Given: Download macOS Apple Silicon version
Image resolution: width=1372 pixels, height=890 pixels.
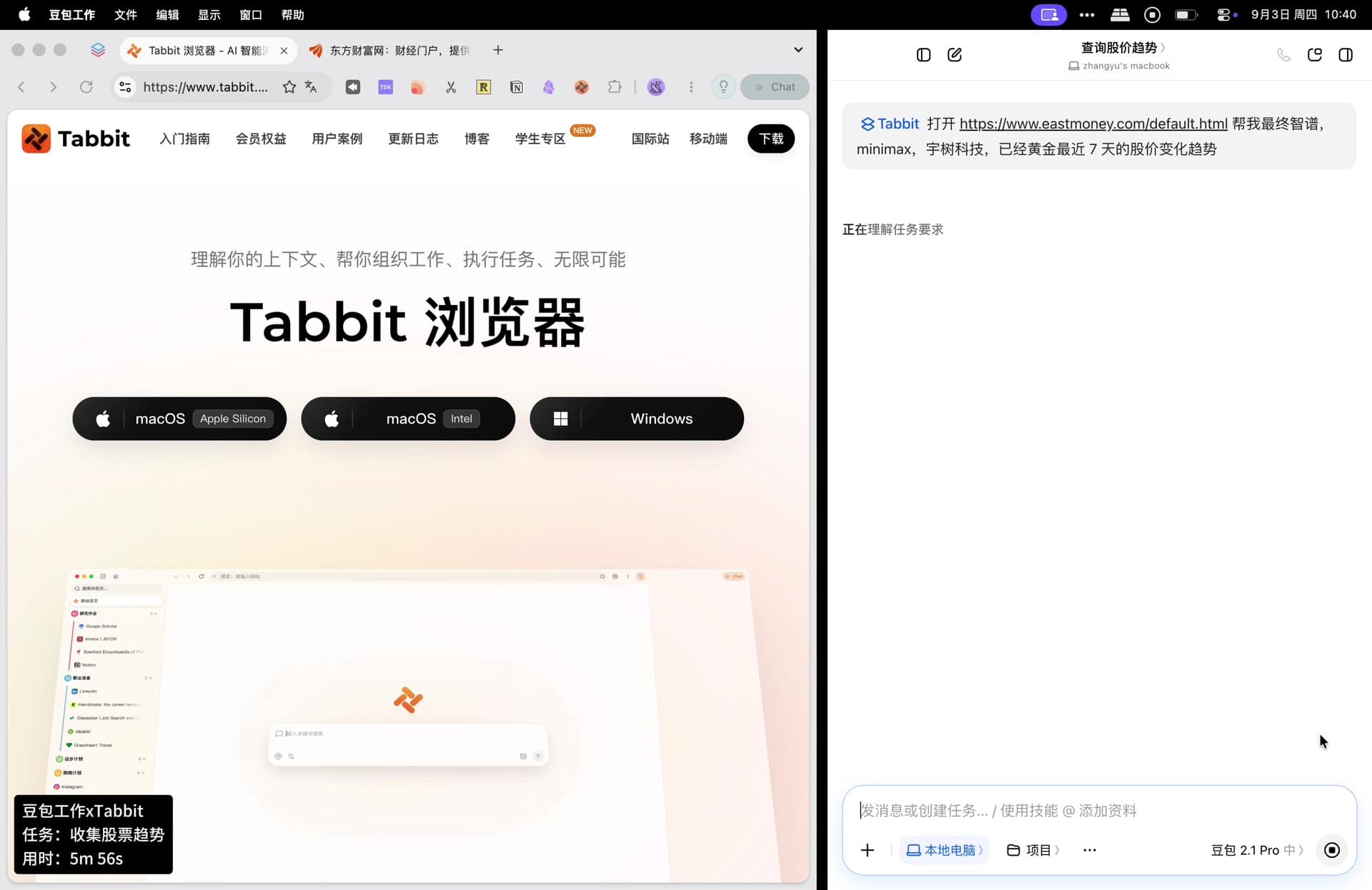Looking at the screenshot, I should (179, 419).
